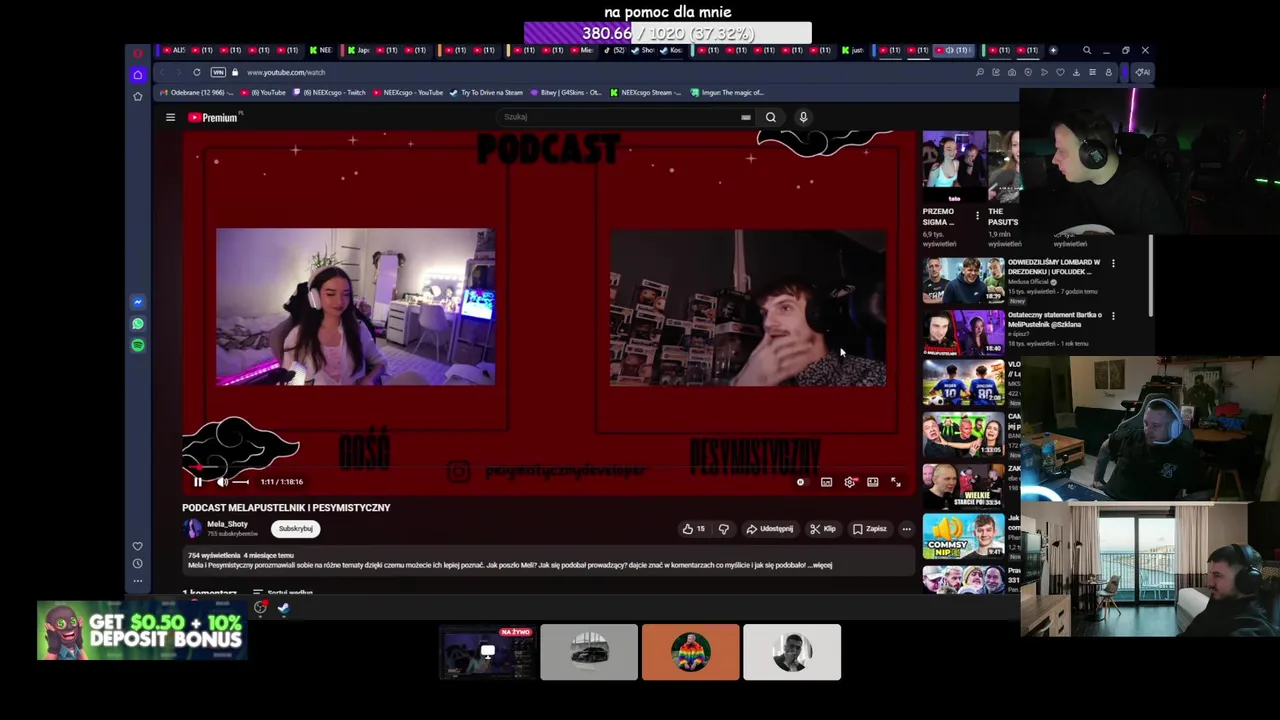Open COMMSY NIP recommended video thumbnail
The height and width of the screenshot is (720, 1280).
coord(963,537)
